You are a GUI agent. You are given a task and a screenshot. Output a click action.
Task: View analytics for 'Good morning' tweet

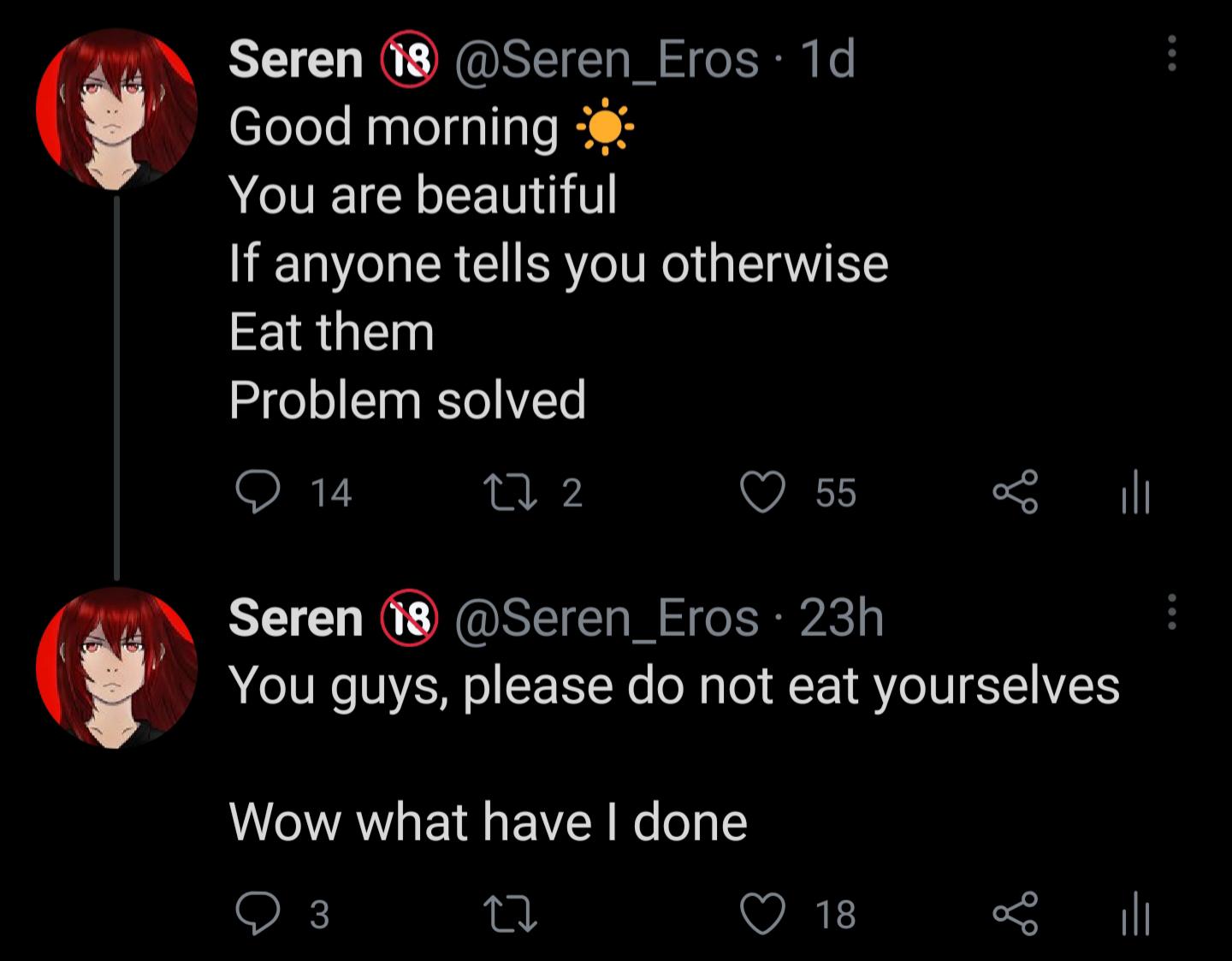(x=1134, y=493)
